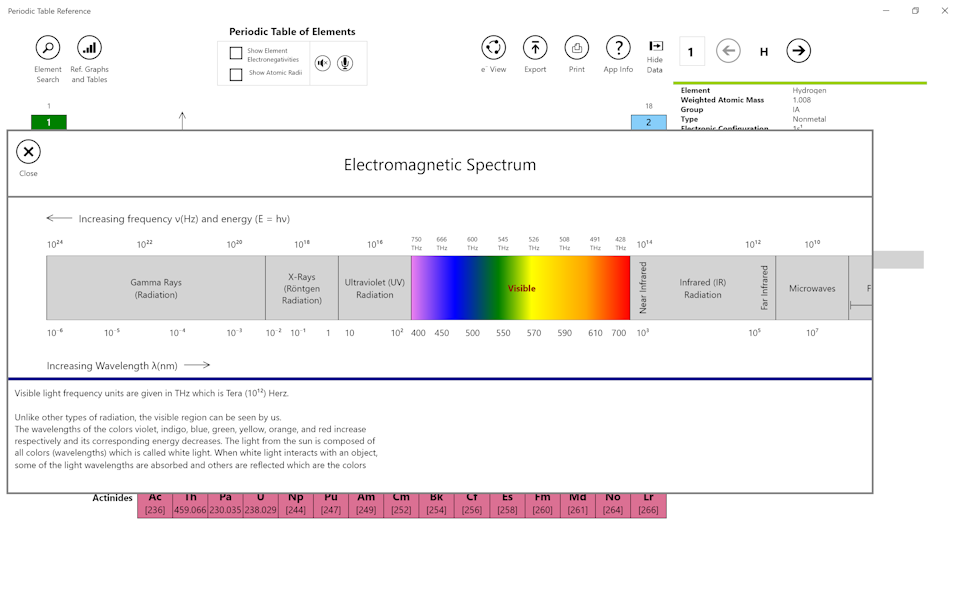Image resolution: width=960 pixels, height=614 pixels.
Task: Open Ref. Graphs and Tables
Action: click(90, 48)
